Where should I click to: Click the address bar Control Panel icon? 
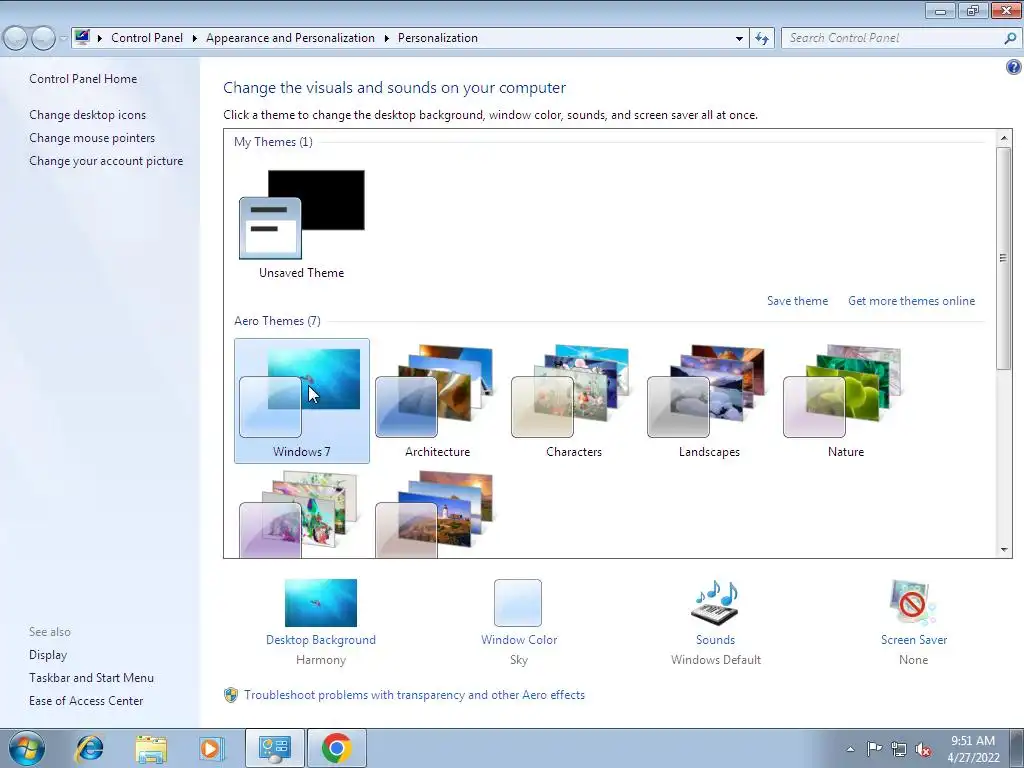click(x=82, y=37)
